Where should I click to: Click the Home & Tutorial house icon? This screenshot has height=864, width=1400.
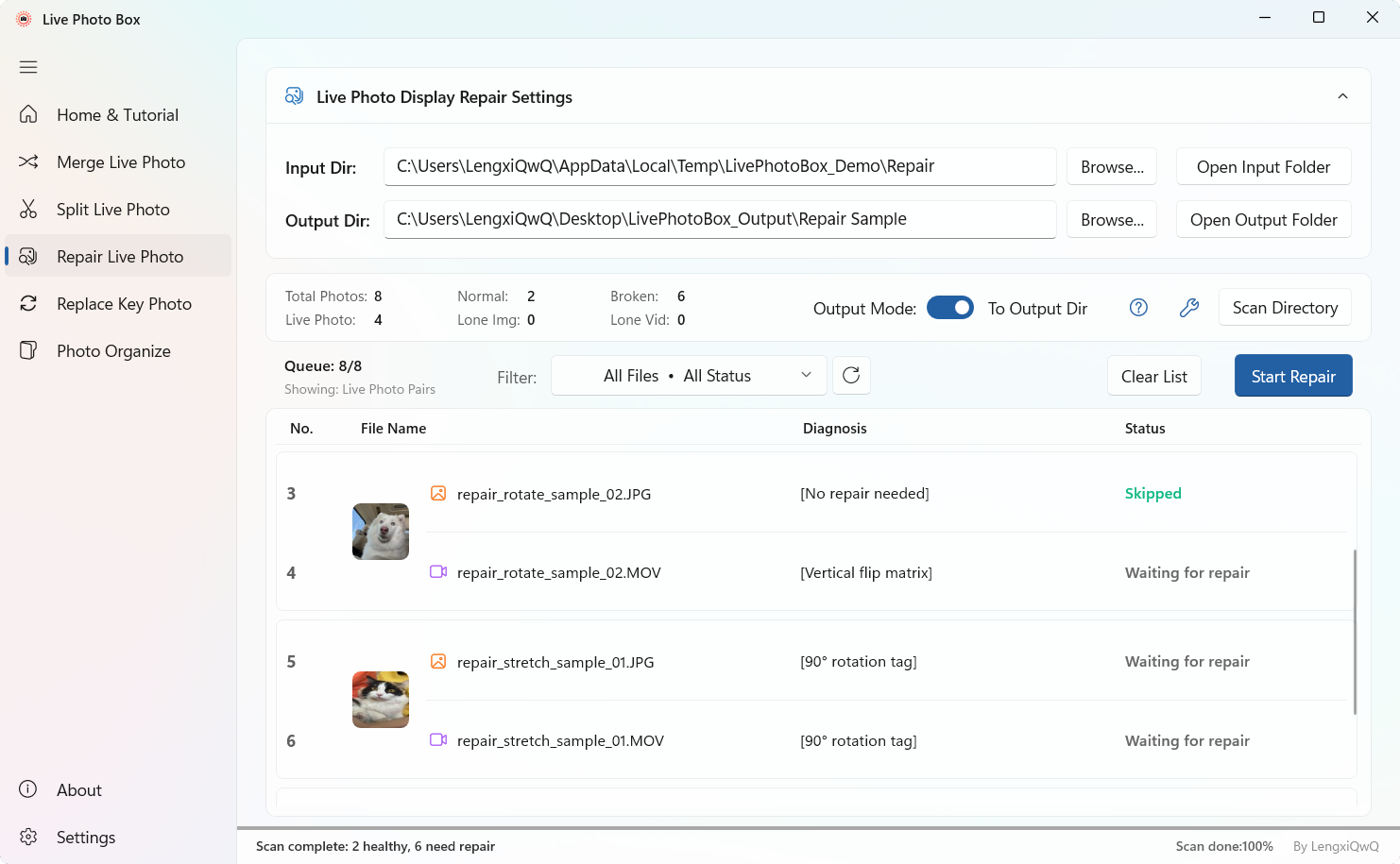(x=28, y=114)
